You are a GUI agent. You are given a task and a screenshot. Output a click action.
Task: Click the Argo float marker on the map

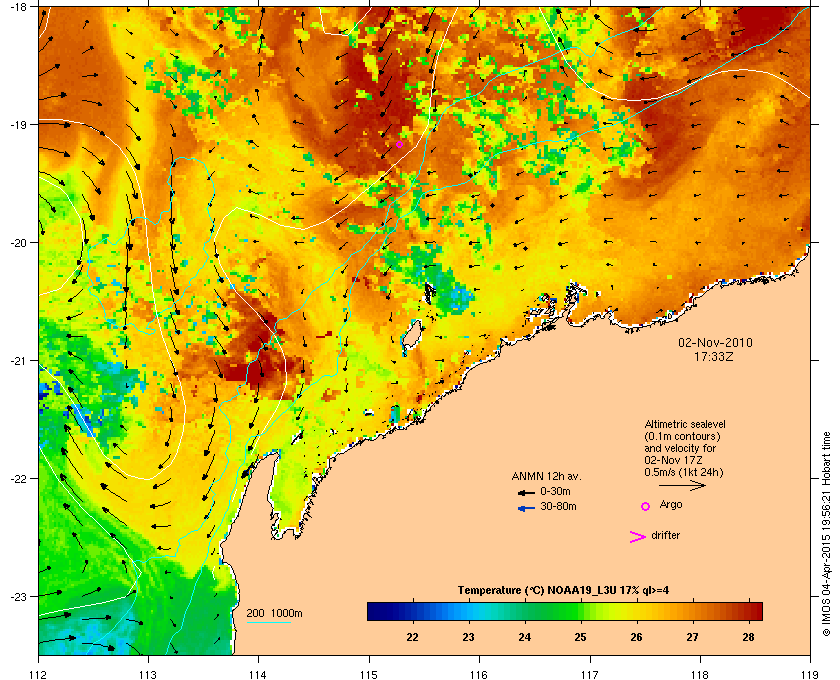tap(400, 145)
